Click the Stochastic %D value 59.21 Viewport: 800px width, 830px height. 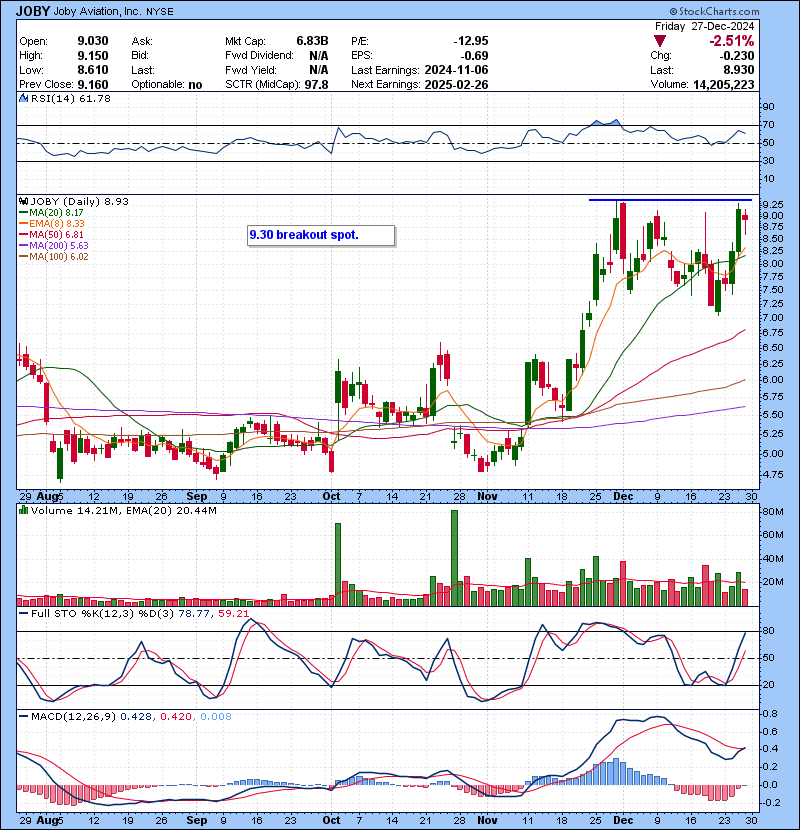click(x=233, y=614)
